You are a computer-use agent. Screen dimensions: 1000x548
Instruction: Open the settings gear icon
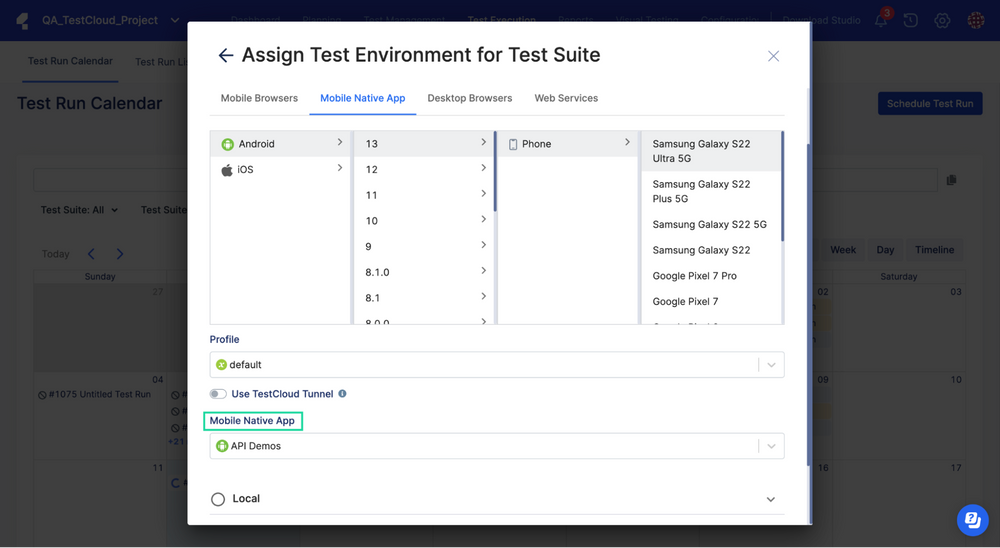coord(942,20)
